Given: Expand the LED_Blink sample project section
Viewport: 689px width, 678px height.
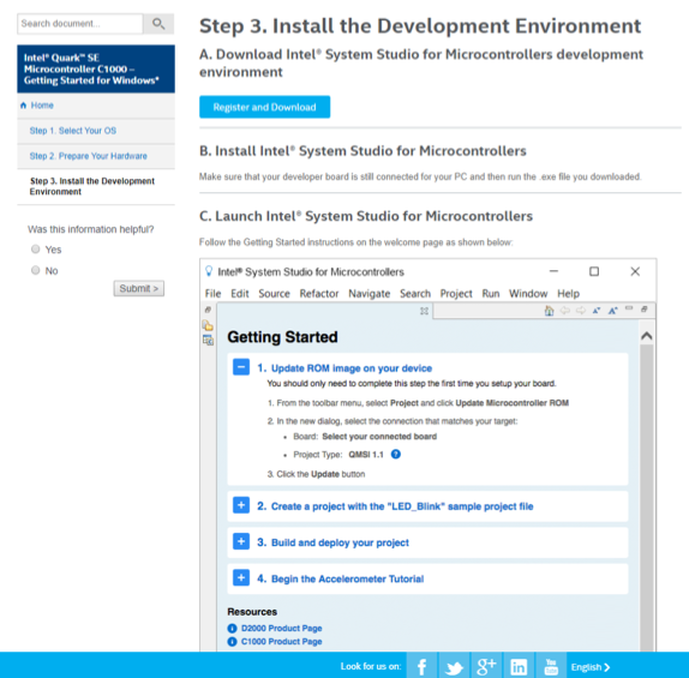Looking at the screenshot, I should pos(241,506).
